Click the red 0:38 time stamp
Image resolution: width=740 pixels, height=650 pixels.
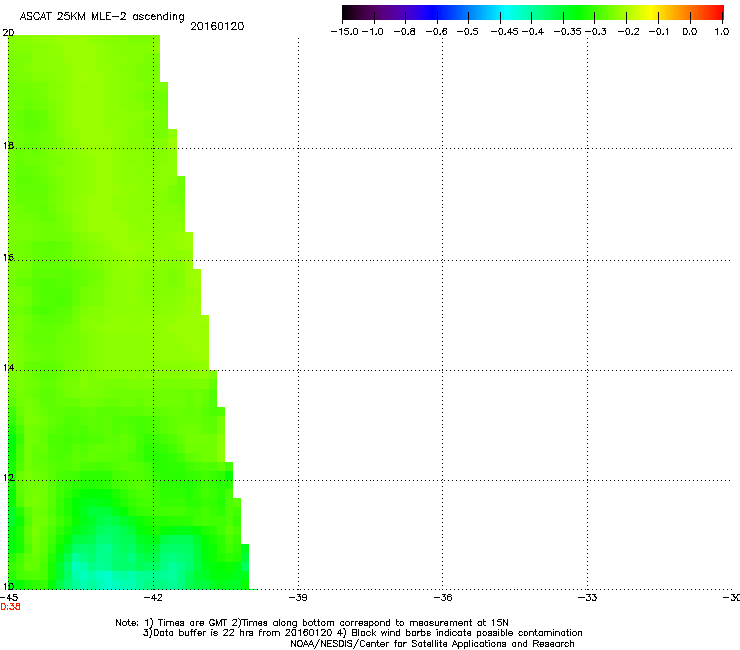click(x=10, y=607)
